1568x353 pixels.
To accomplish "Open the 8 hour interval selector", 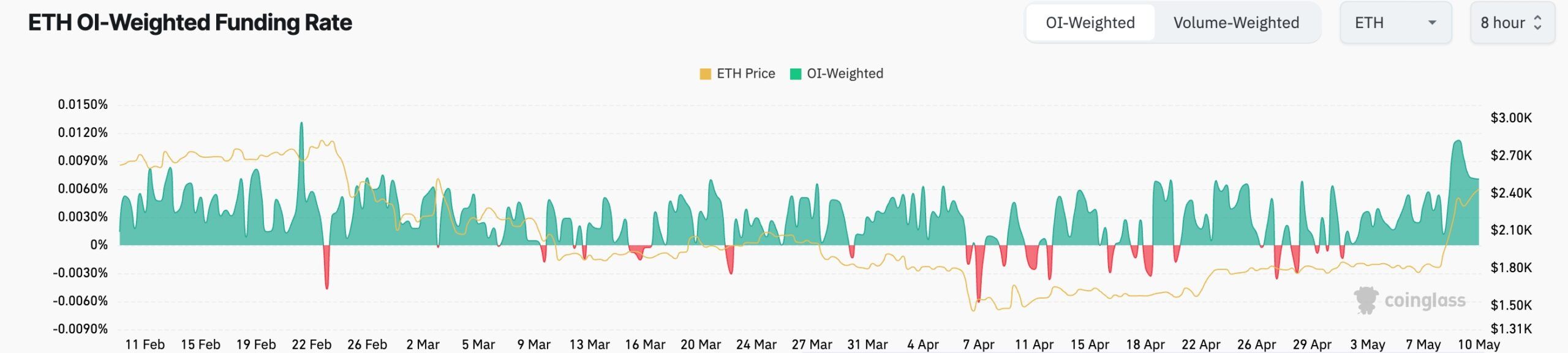I will tap(1512, 23).
